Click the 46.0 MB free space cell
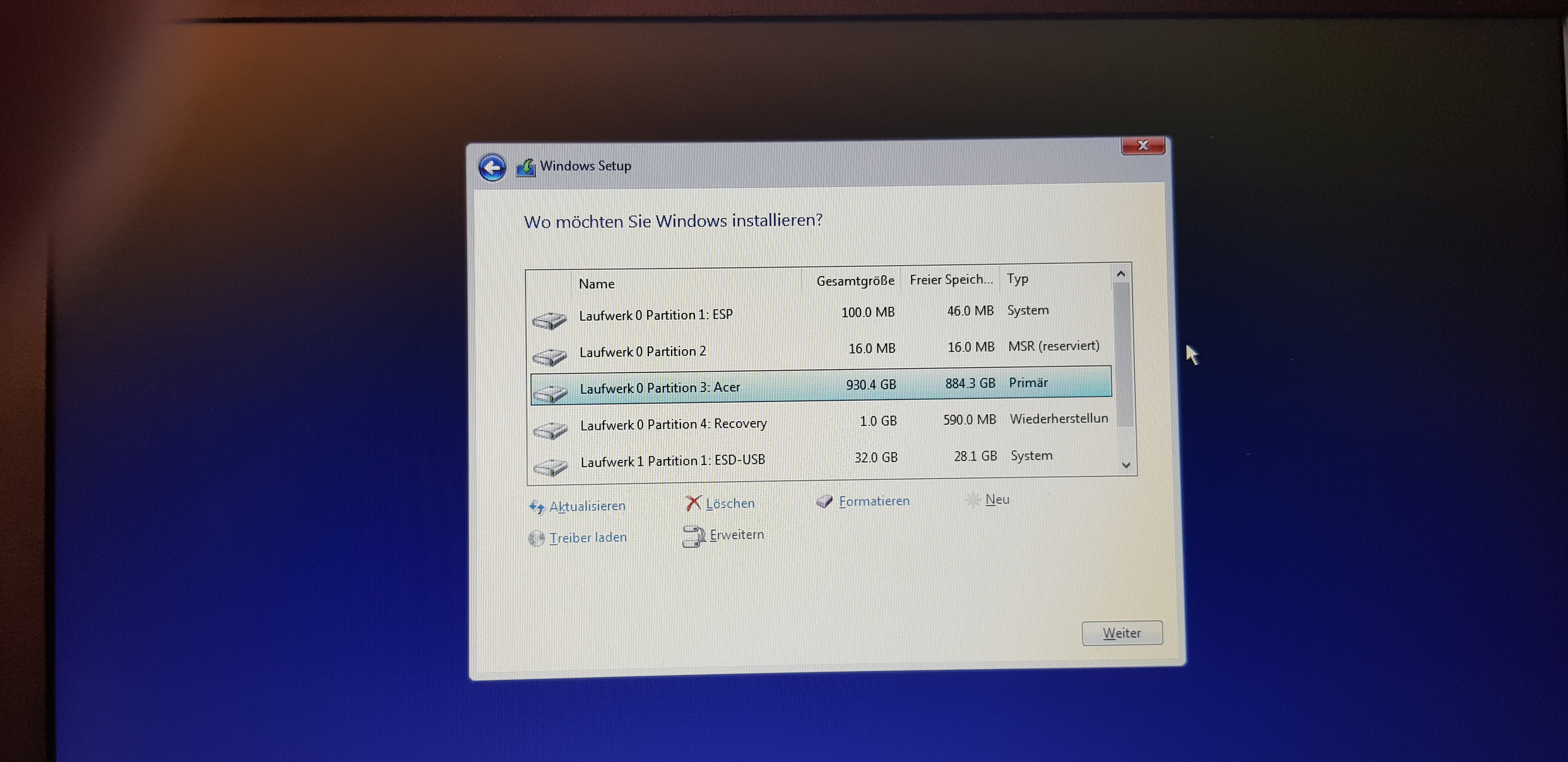The width and height of the screenshot is (1568, 762). pos(970,311)
